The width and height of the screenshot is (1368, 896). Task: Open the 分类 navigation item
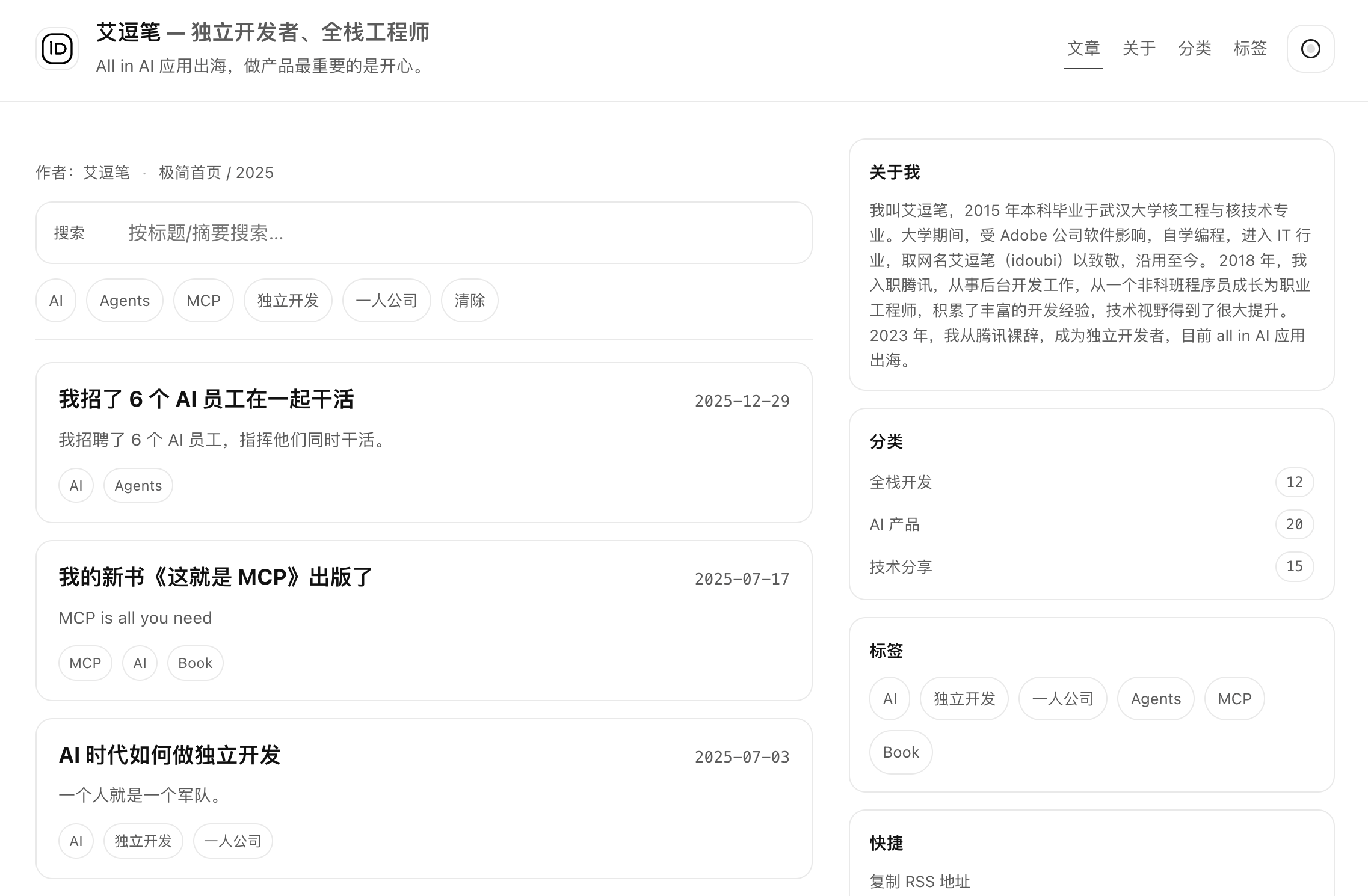1194,49
